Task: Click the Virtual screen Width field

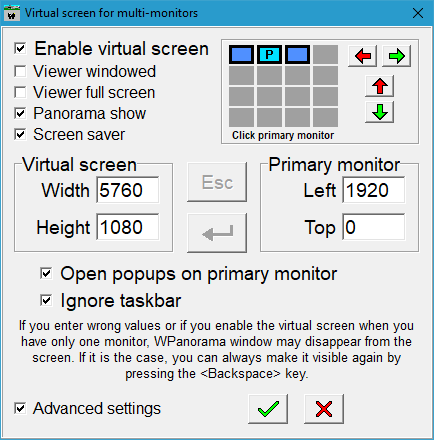Action: 128,190
